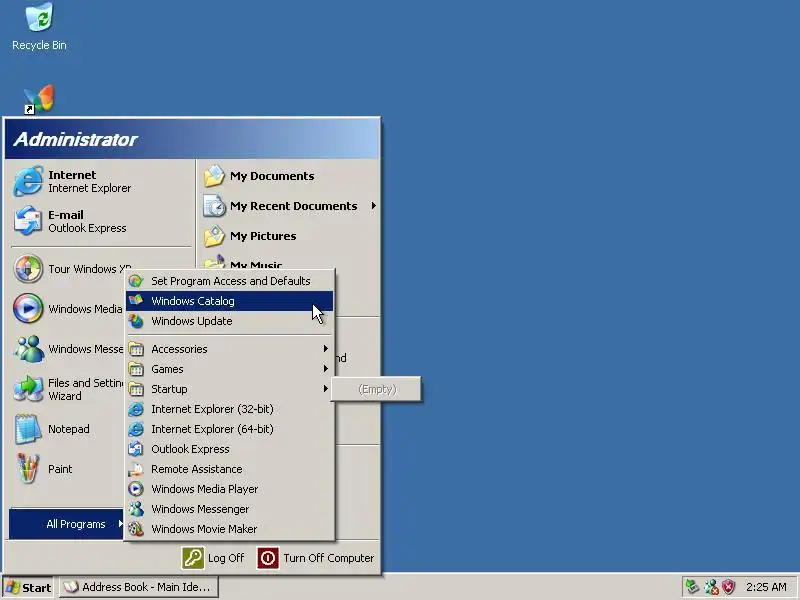Select Set Program Access and Defaults text

coord(231,281)
